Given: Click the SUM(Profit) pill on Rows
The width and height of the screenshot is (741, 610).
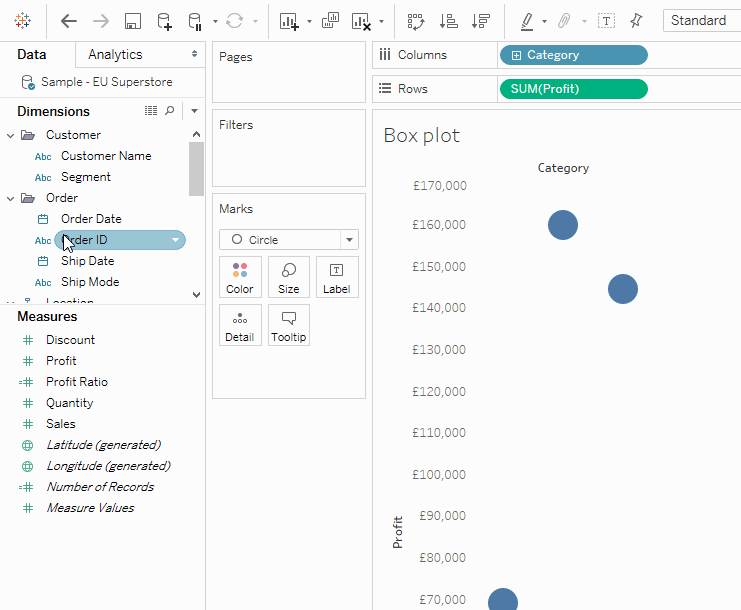Looking at the screenshot, I should [x=573, y=89].
